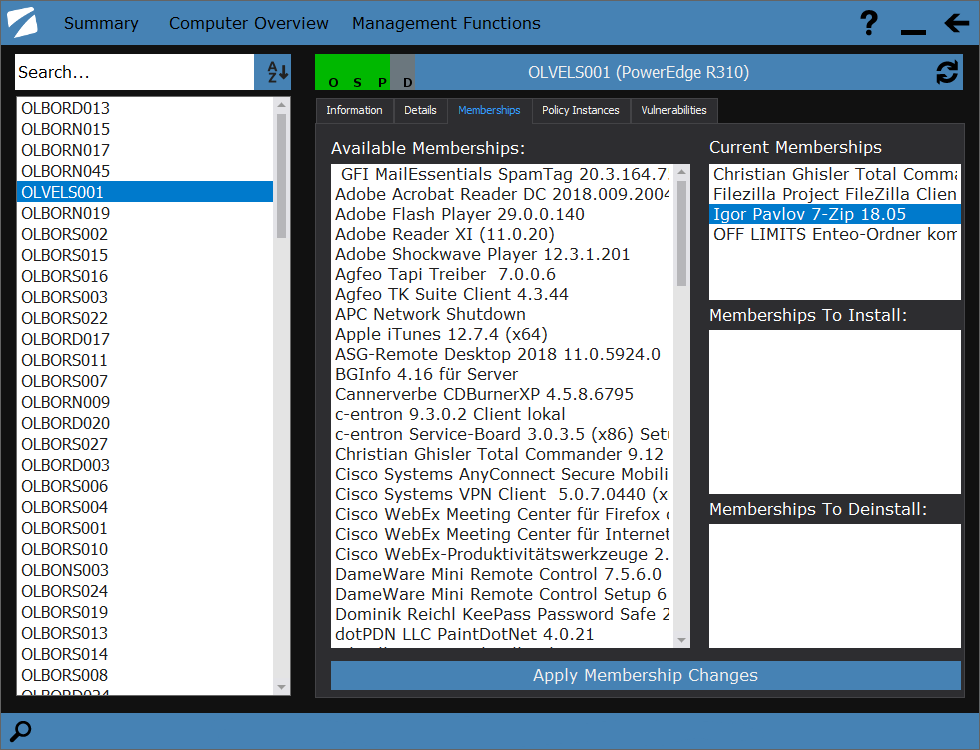Select Adobe Reader XI (11.0.20)
Viewport: 980px width, 750px height.
(x=502, y=234)
